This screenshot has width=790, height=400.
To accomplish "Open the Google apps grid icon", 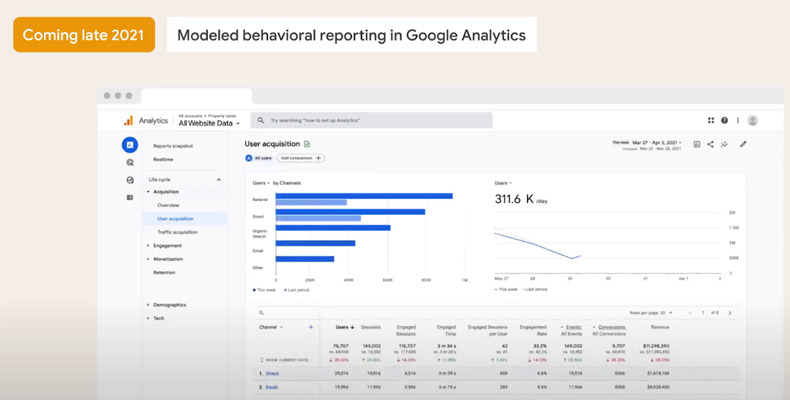I will pyautogui.click(x=711, y=120).
